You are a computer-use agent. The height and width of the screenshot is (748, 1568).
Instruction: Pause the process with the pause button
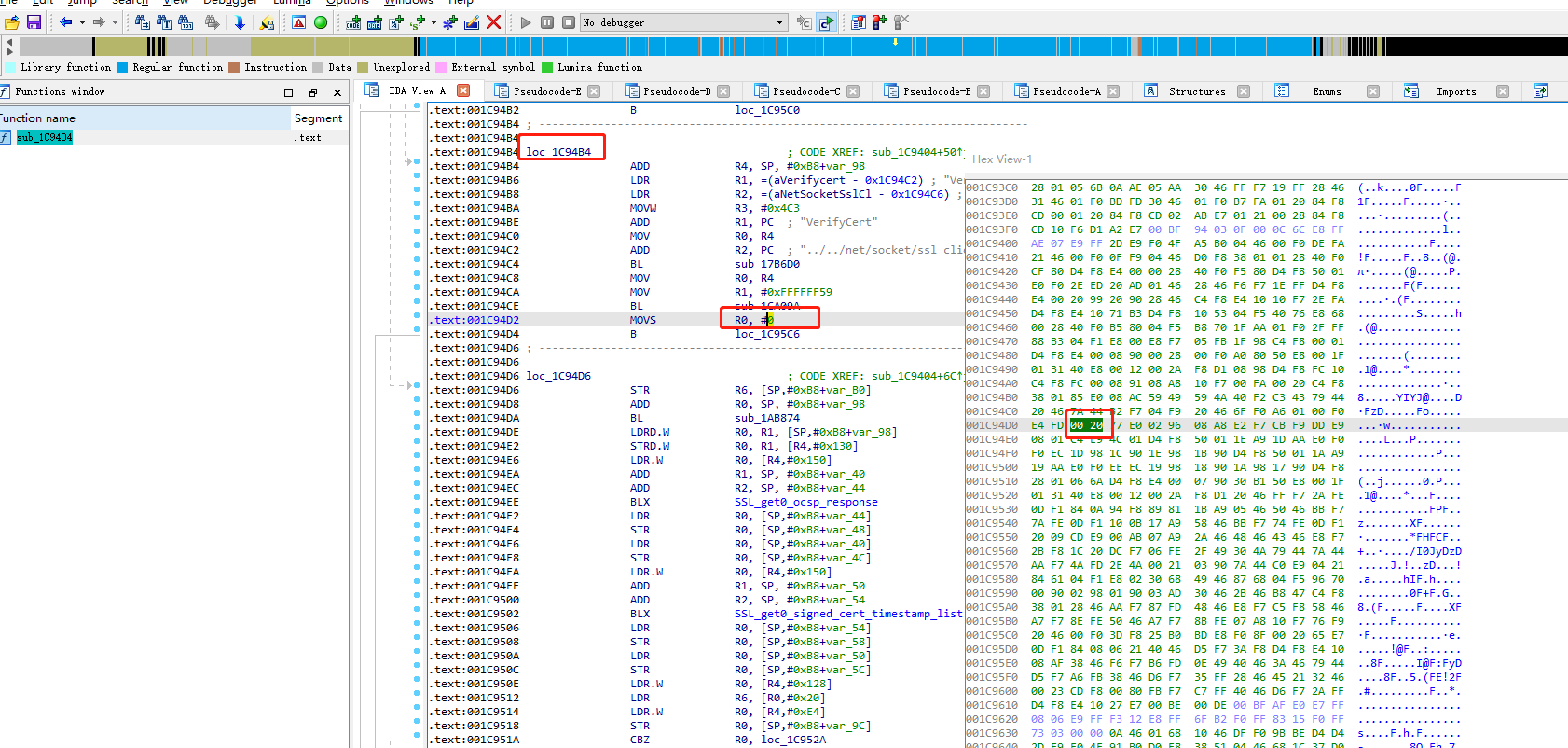(547, 22)
